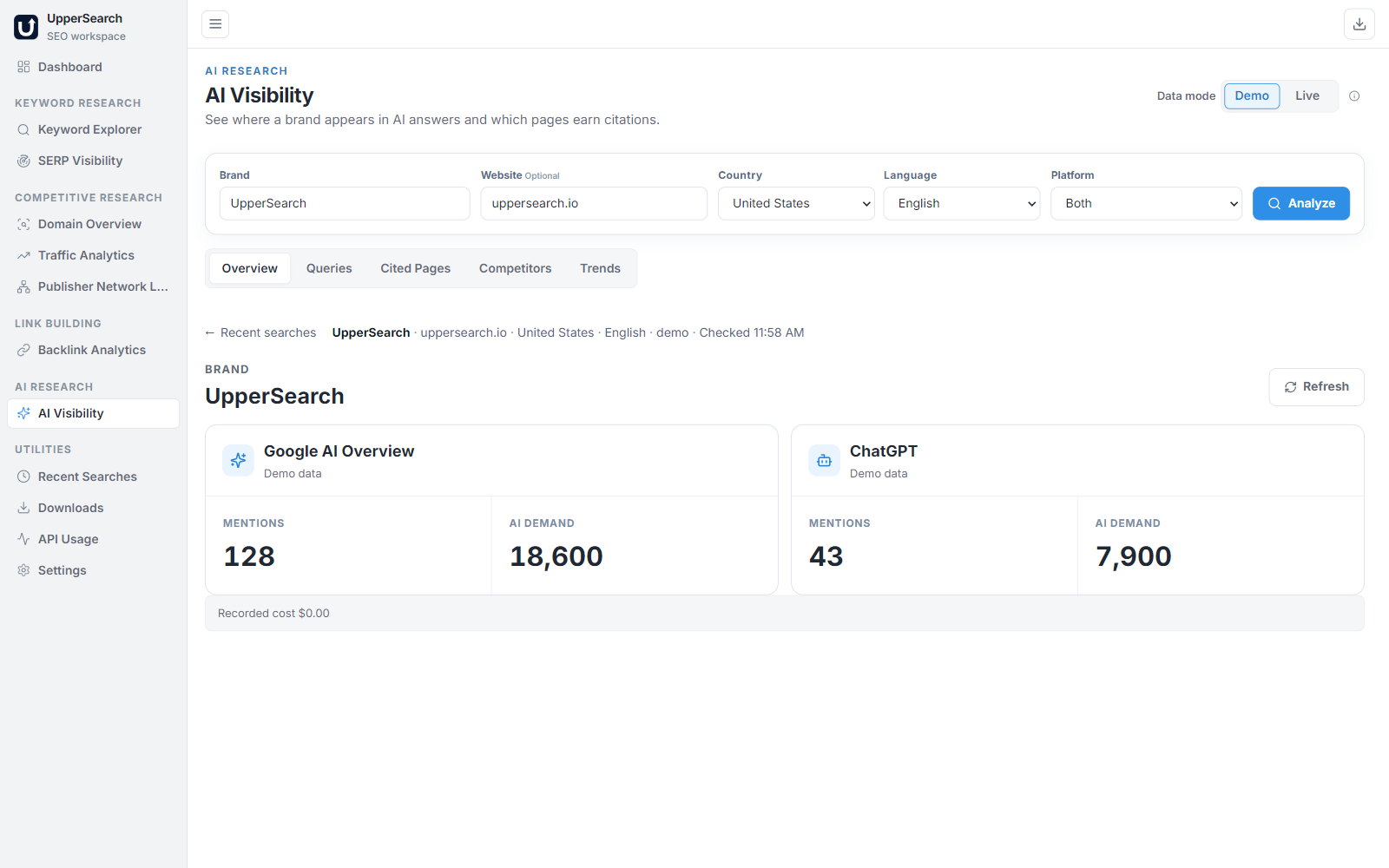
Task: Click the Traffic Analytics trend icon
Action: coord(23,255)
